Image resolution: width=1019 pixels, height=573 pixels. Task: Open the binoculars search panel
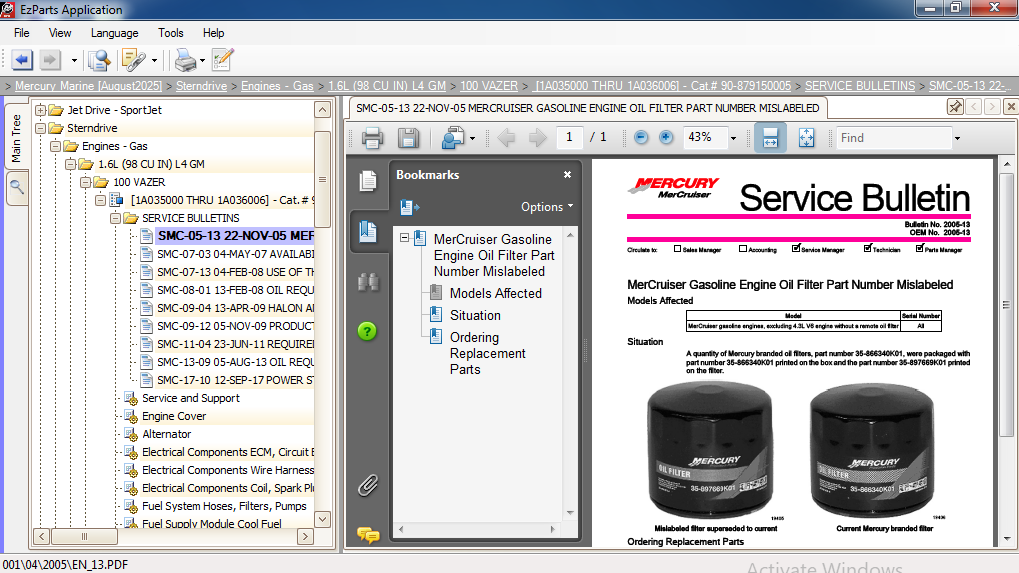click(x=368, y=282)
